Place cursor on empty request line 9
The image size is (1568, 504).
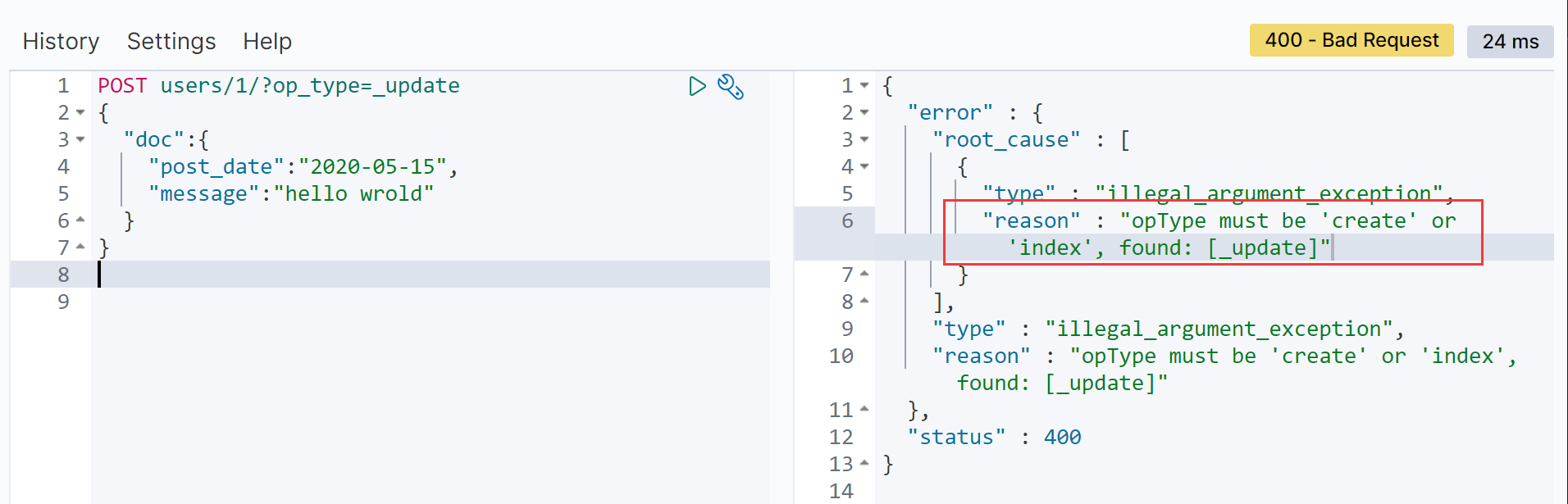pos(431,302)
